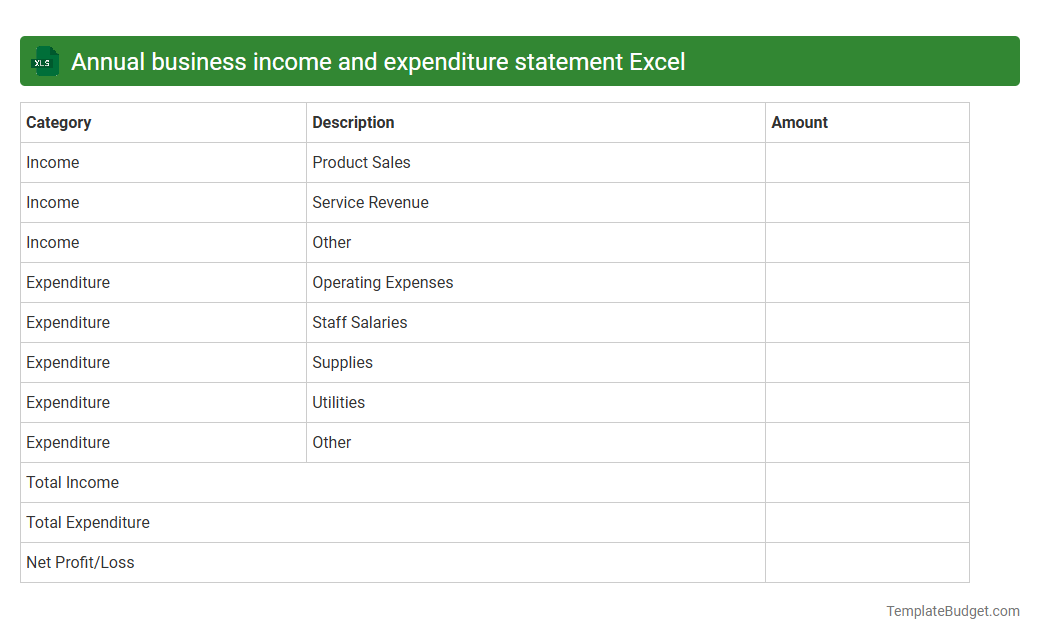The image size is (1040, 640).
Task: Select the Net Profit/Loss row label
Action: click(80, 562)
